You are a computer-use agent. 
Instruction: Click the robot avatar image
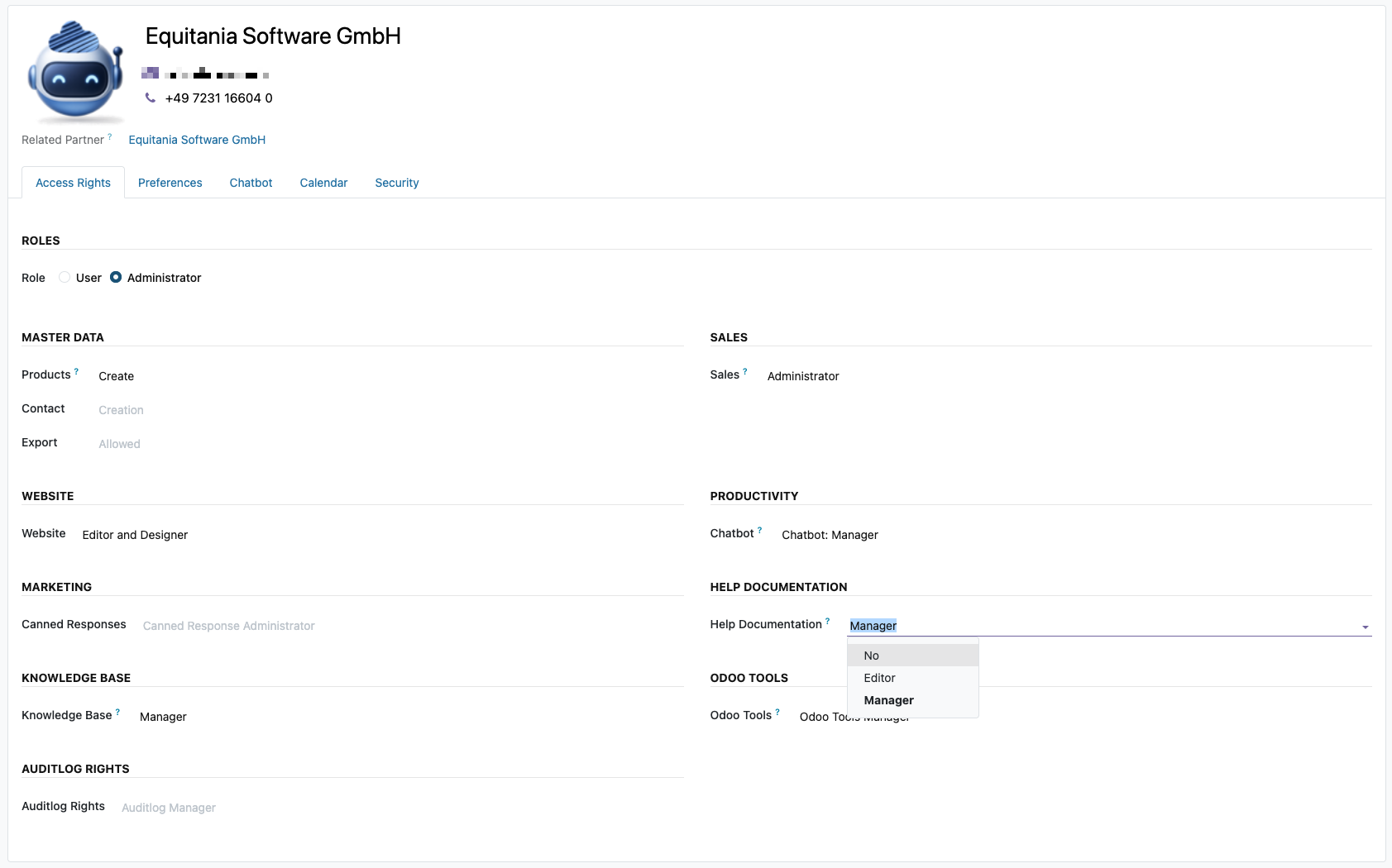tap(76, 72)
